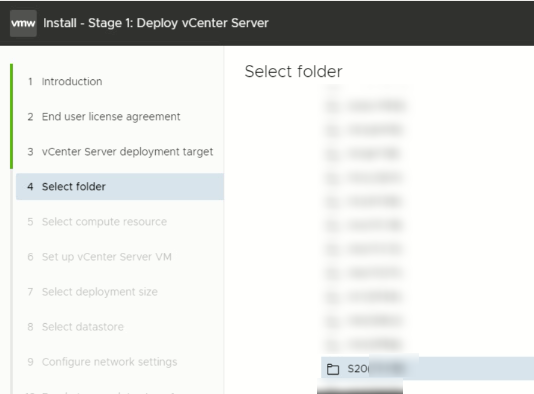This screenshot has height=394, width=534.
Task: Select step 4 Select folder in sidebar
Action: 120,187
